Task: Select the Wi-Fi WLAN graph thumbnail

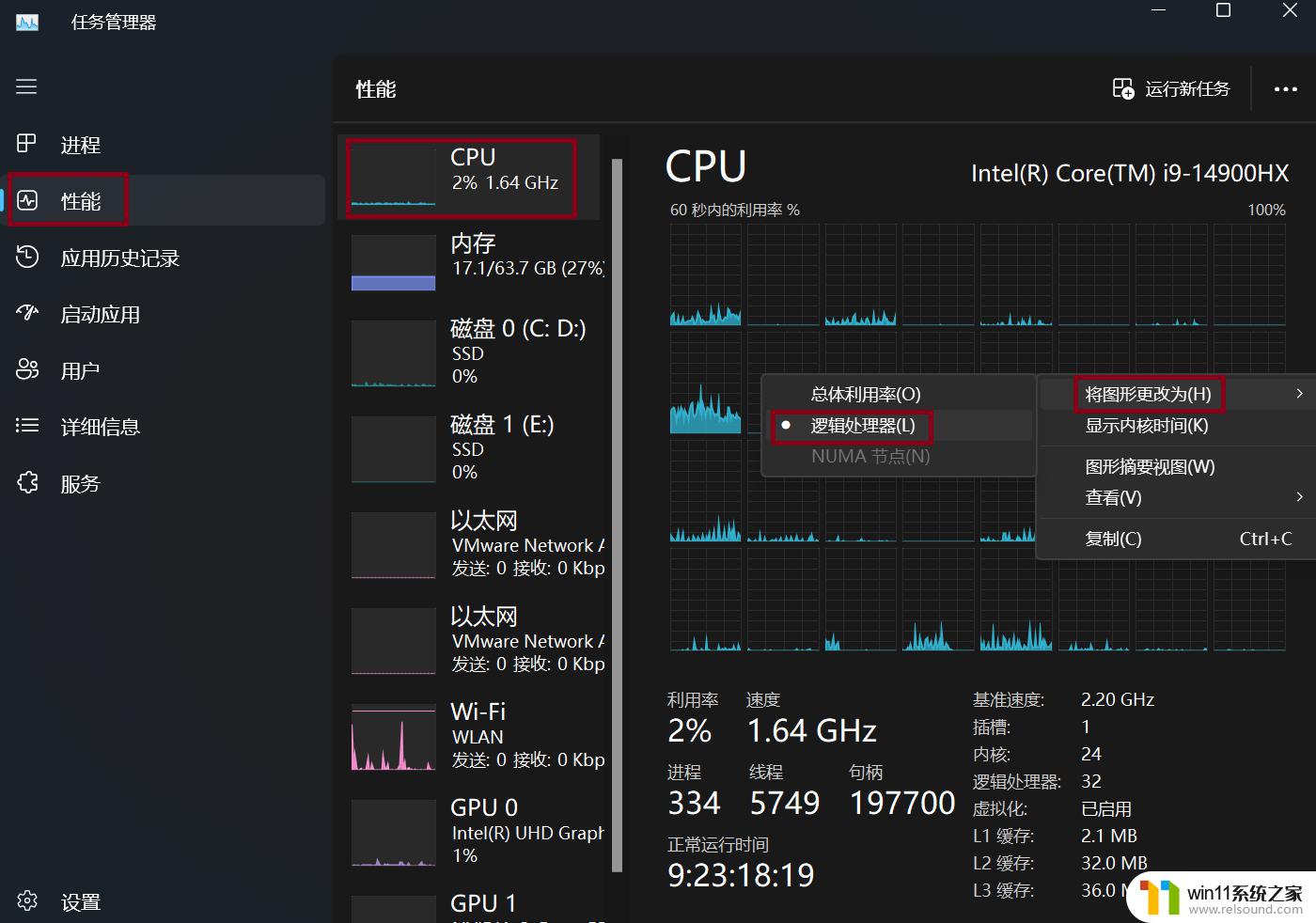Action: click(x=393, y=737)
